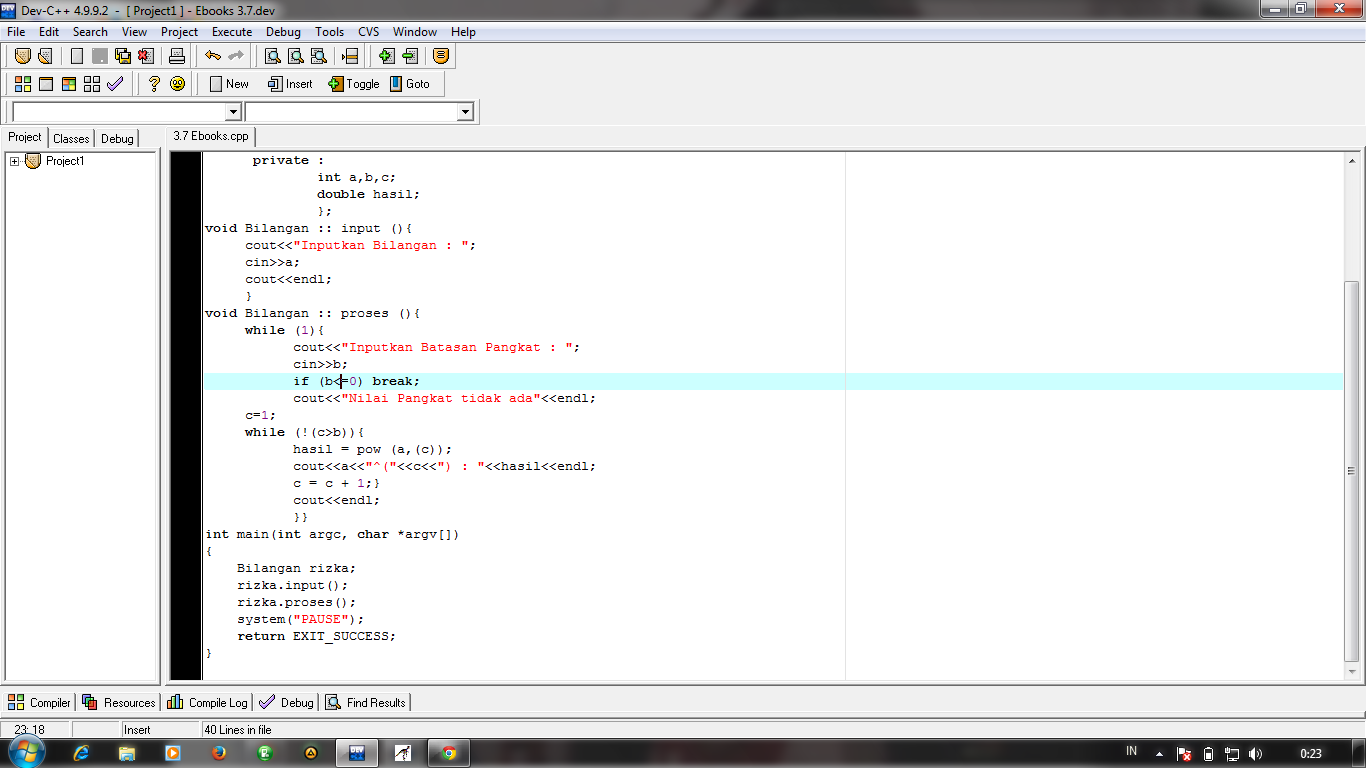Open help with the question mark icon
Image resolution: width=1368 pixels, height=772 pixels.
154,84
